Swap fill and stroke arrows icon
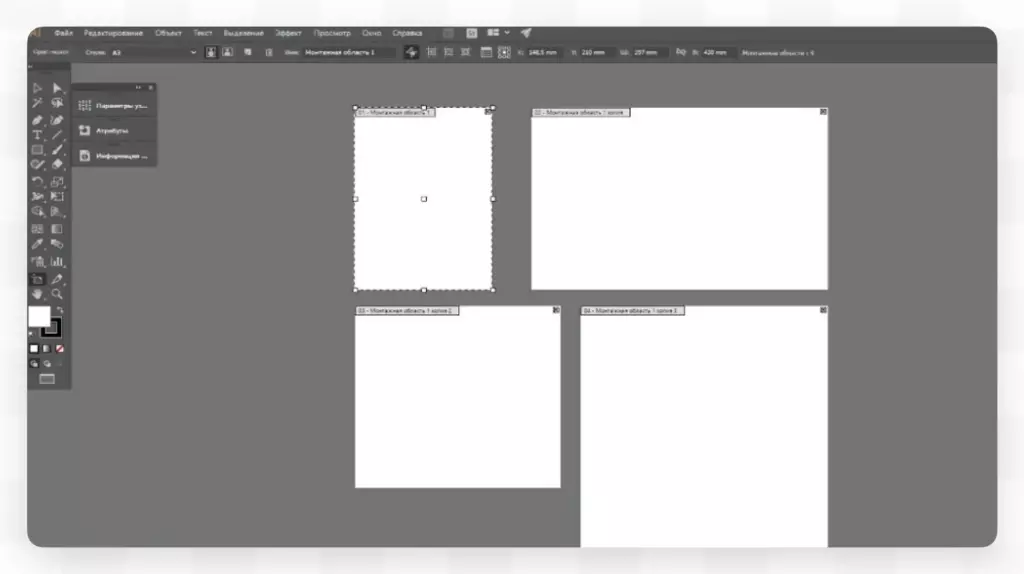The width and height of the screenshot is (1024, 574). pos(59,310)
